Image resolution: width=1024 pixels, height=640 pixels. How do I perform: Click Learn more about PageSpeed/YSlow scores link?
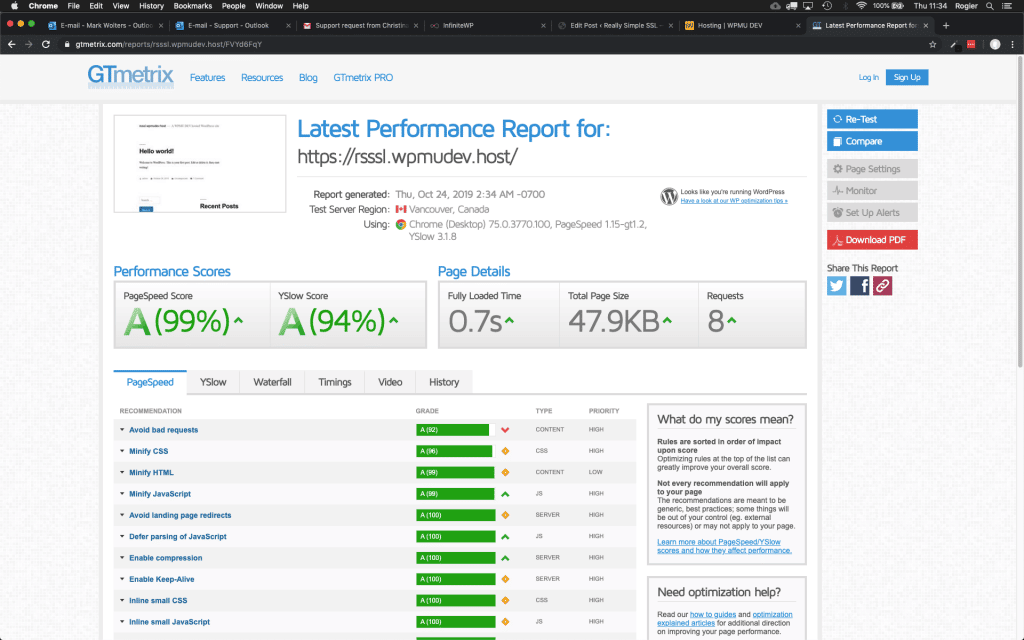(724, 546)
